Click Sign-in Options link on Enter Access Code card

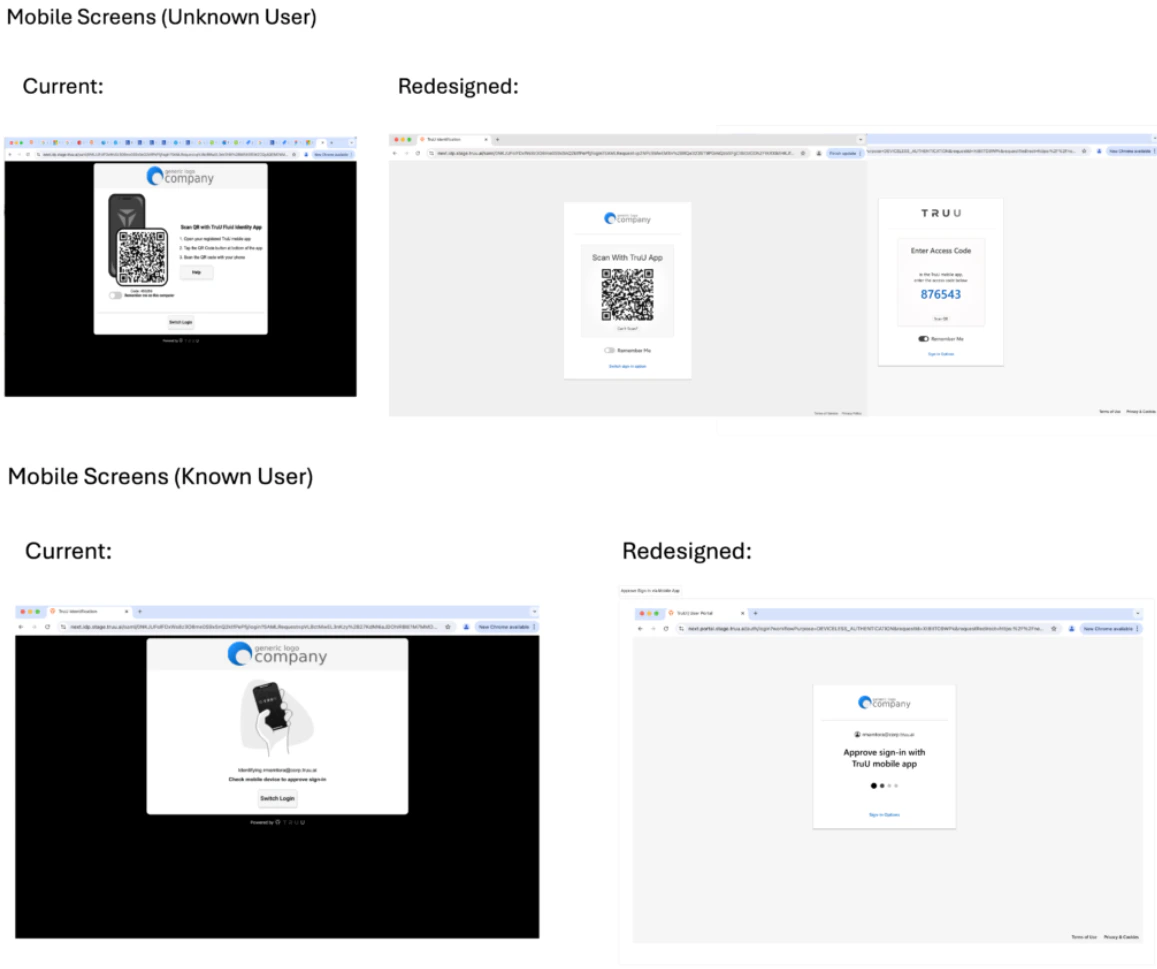941,354
